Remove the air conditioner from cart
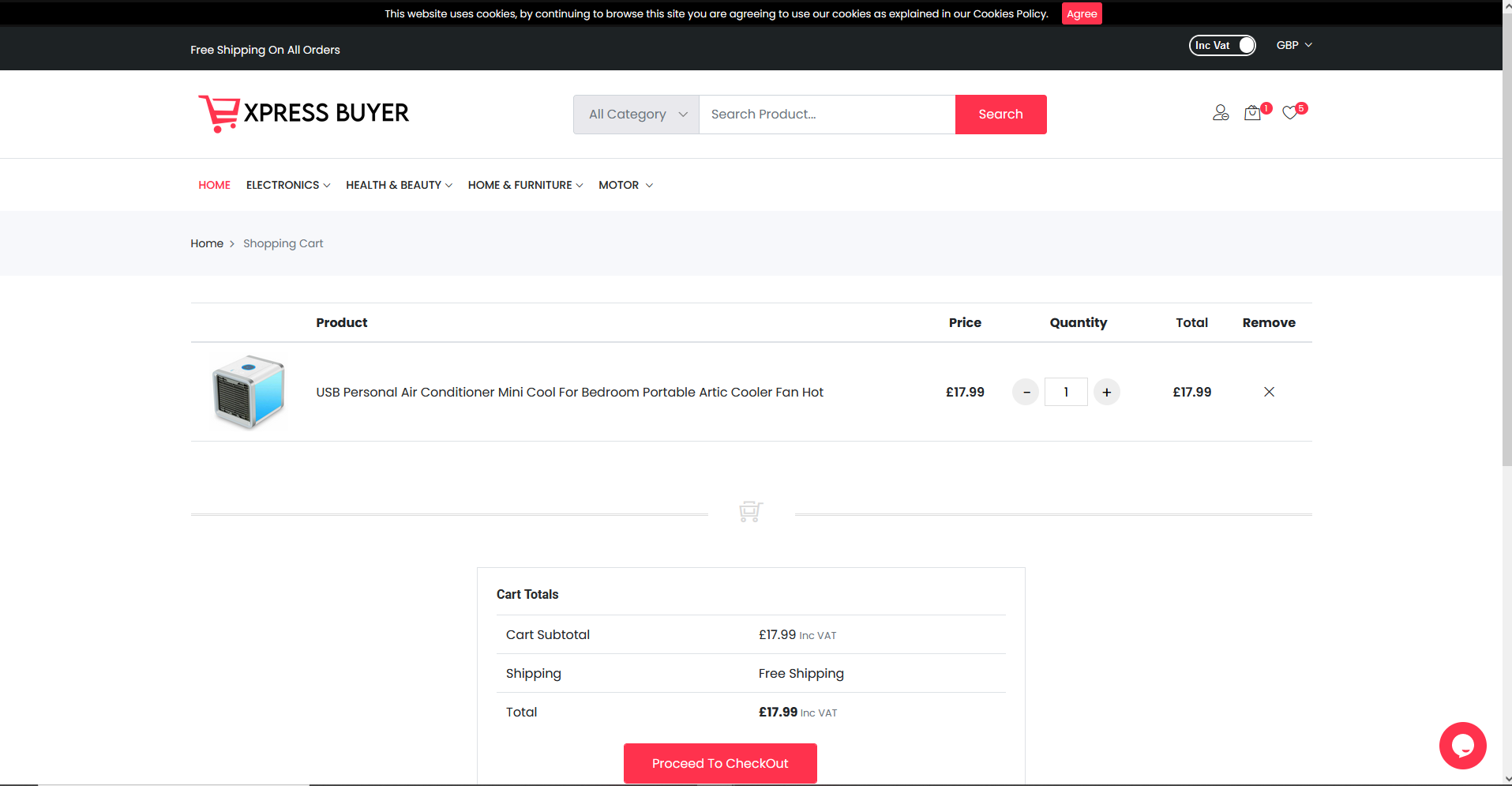The image size is (1512, 786). point(1269,392)
